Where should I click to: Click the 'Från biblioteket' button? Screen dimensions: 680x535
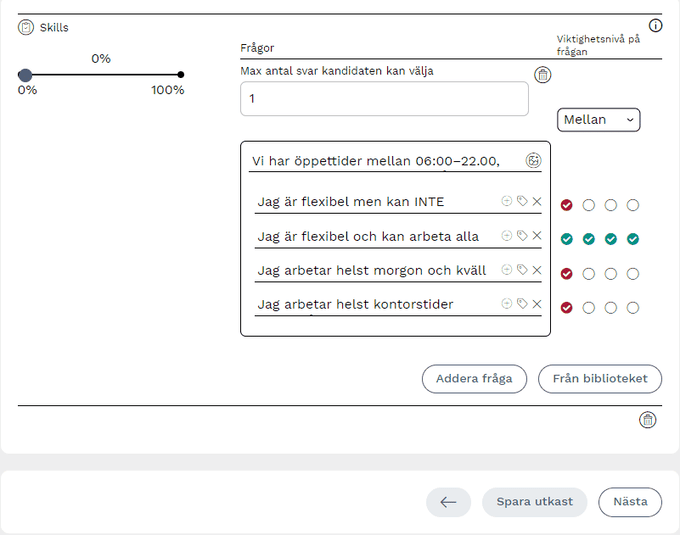600,379
